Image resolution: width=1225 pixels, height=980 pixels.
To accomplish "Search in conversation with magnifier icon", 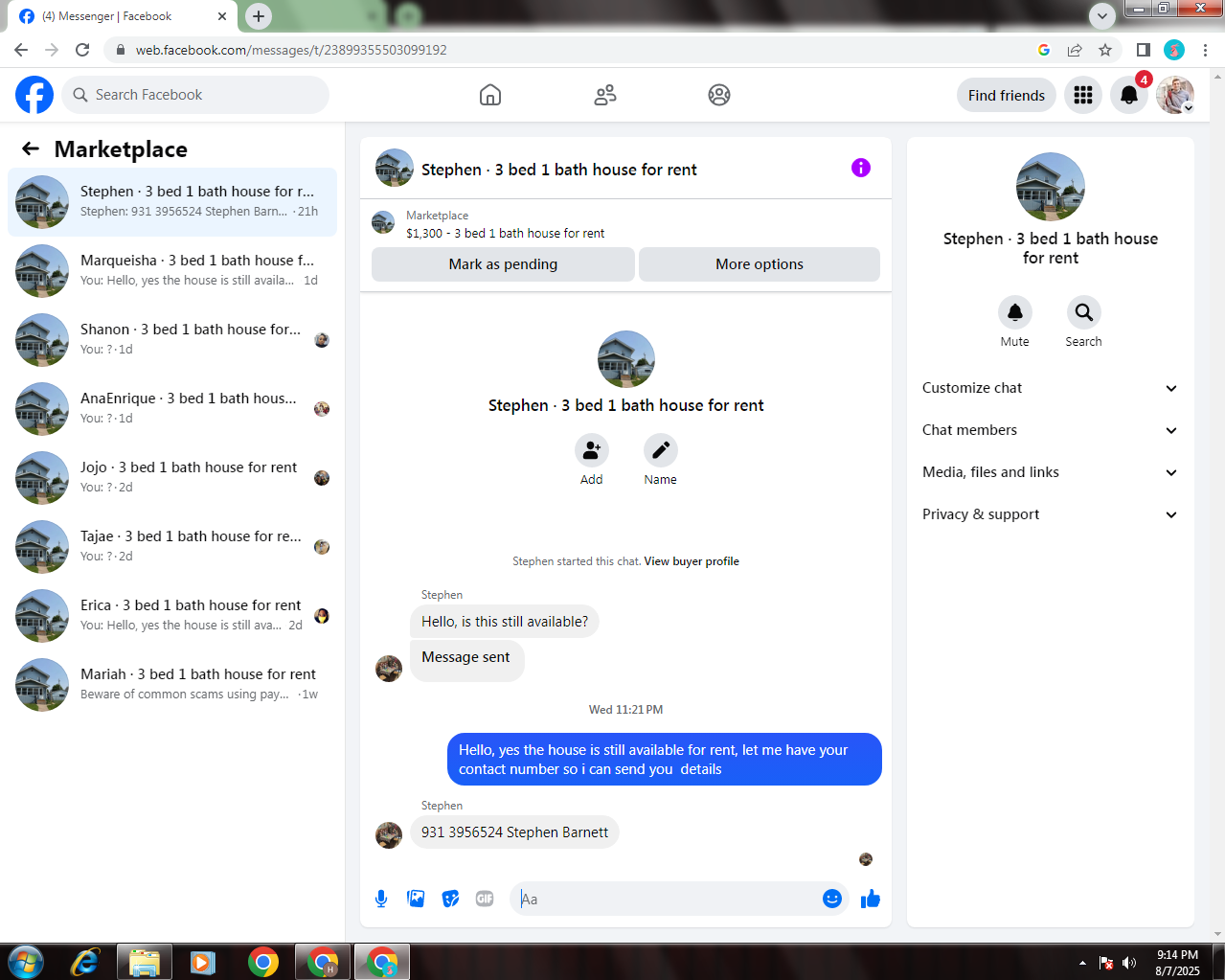I will pyautogui.click(x=1084, y=312).
